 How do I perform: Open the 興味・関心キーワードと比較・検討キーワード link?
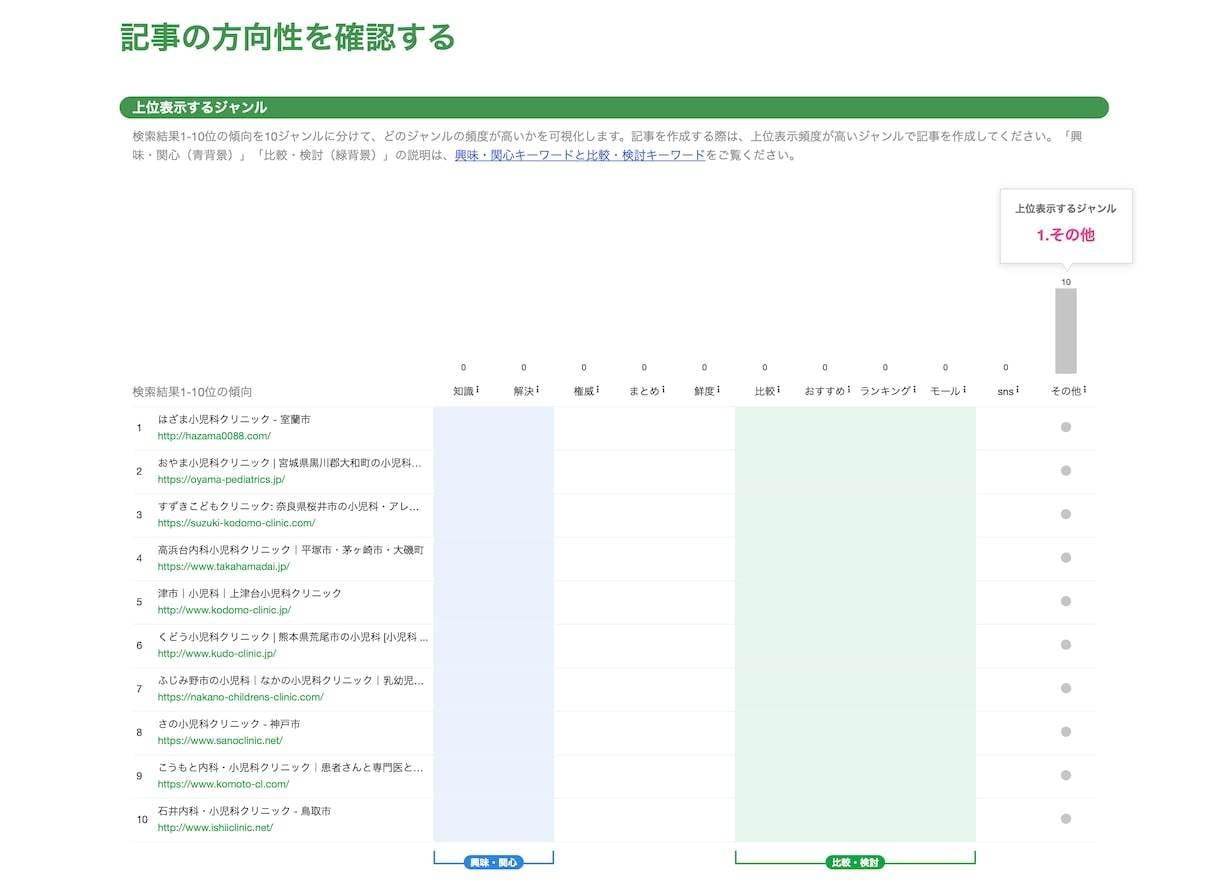pos(580,155)
